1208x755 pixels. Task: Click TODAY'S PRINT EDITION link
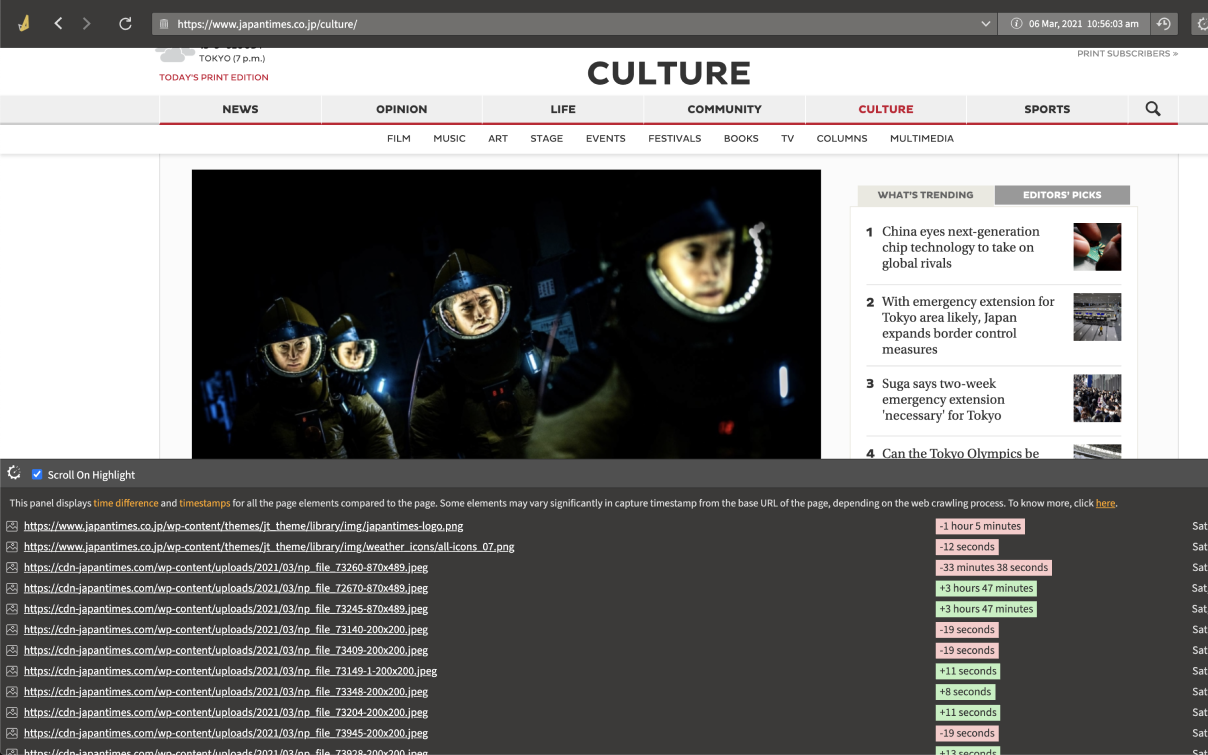pos(214,77)
